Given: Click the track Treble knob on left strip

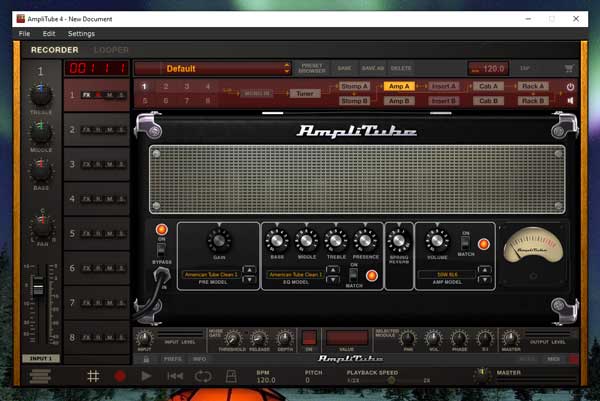Looking at the screenshot, I should point(41,96).
